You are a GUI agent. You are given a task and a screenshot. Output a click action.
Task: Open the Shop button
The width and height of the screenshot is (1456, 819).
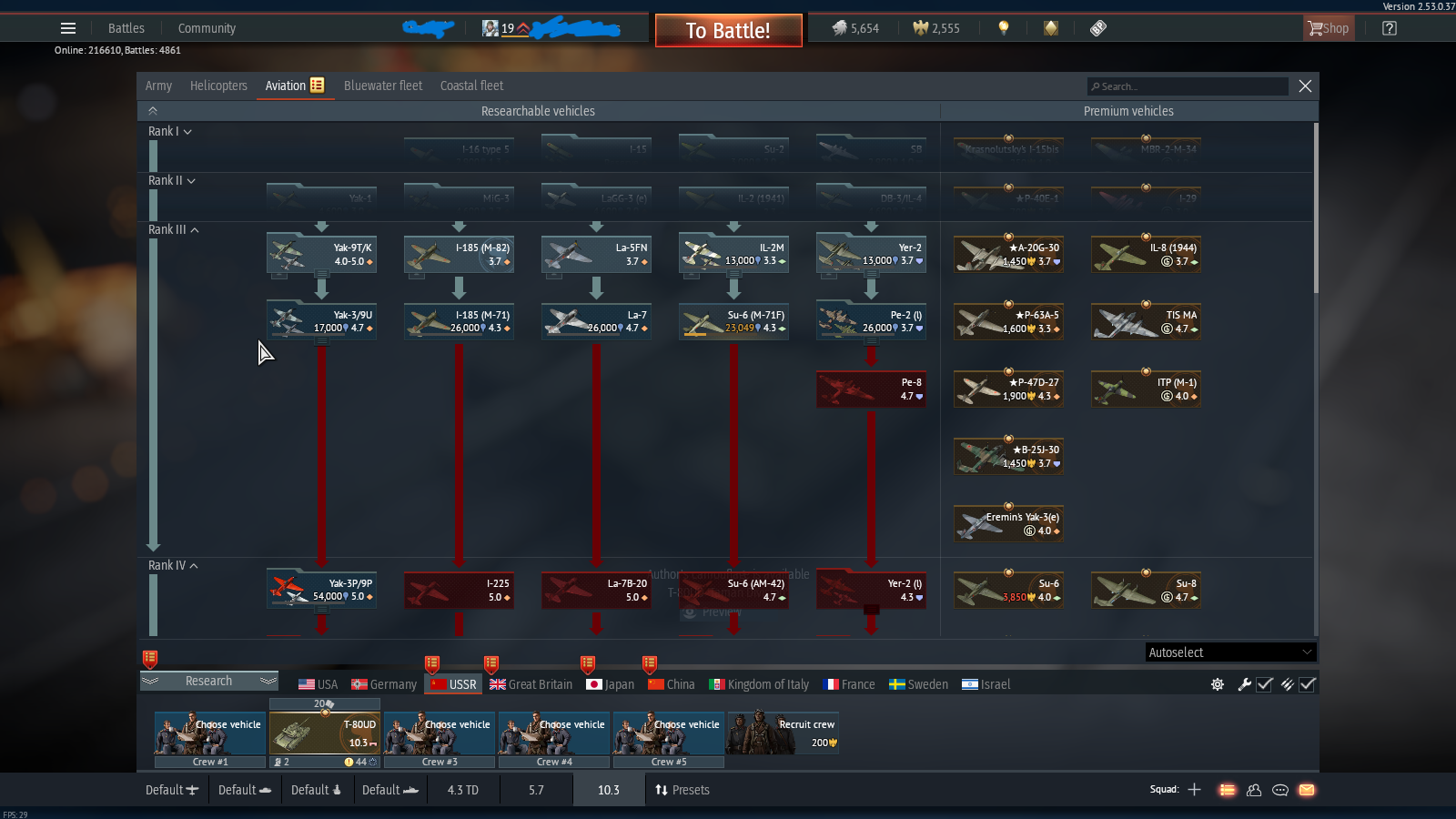point(1329,28)
